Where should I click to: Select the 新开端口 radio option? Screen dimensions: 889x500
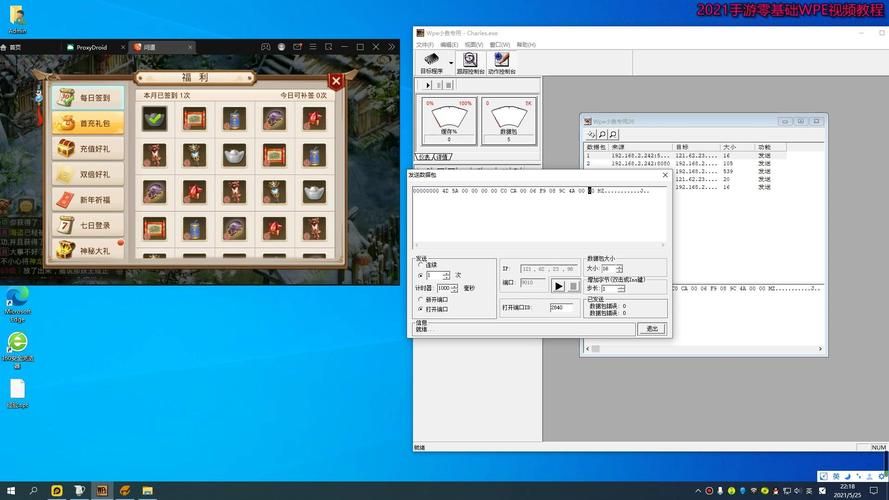pyautogui.click(x=421, y=299)
